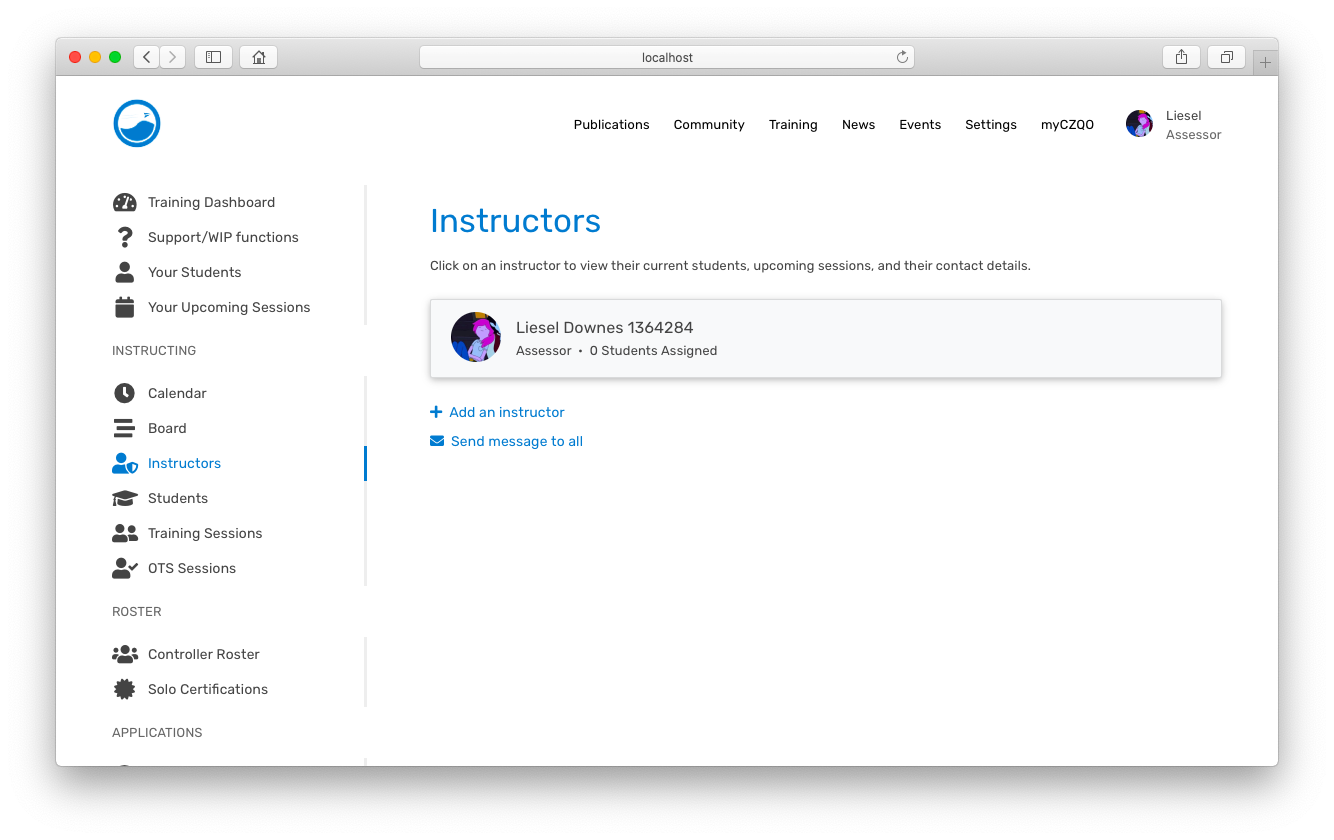Select the Calendar clock icon

click(x=125, y=393)
